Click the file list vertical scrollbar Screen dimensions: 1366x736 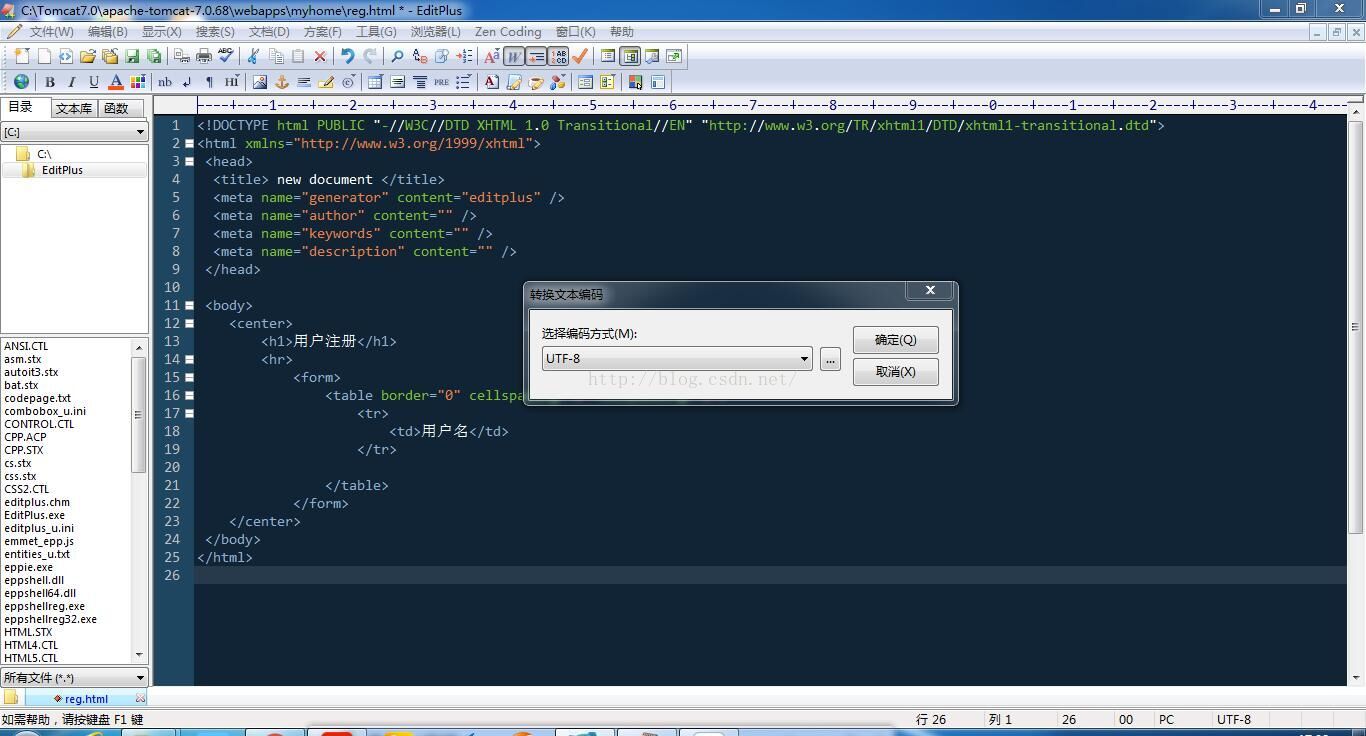(139, 500)
